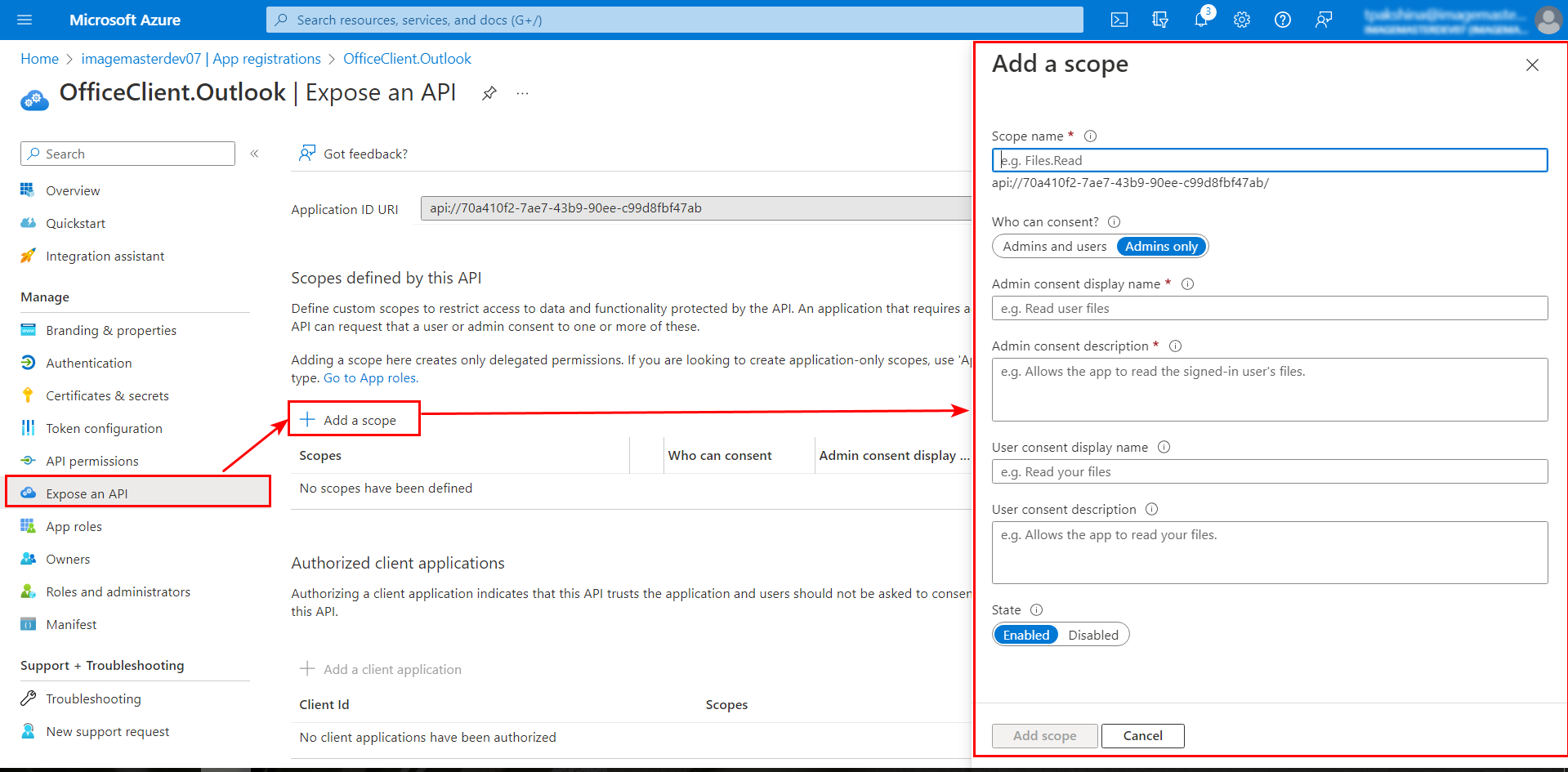This screenshot has height=772, width=1568.
Task: Open the feedback icon in top bar
Action: point(1324,20)
